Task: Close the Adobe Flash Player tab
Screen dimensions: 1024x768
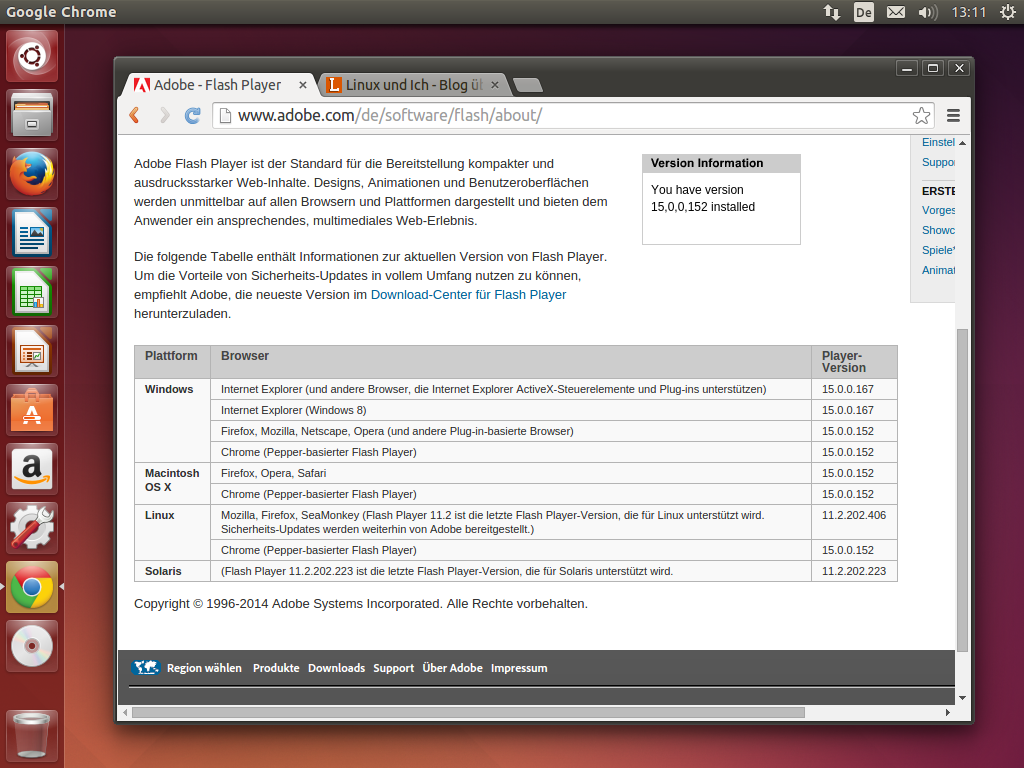Action: [x=303, y=85]
